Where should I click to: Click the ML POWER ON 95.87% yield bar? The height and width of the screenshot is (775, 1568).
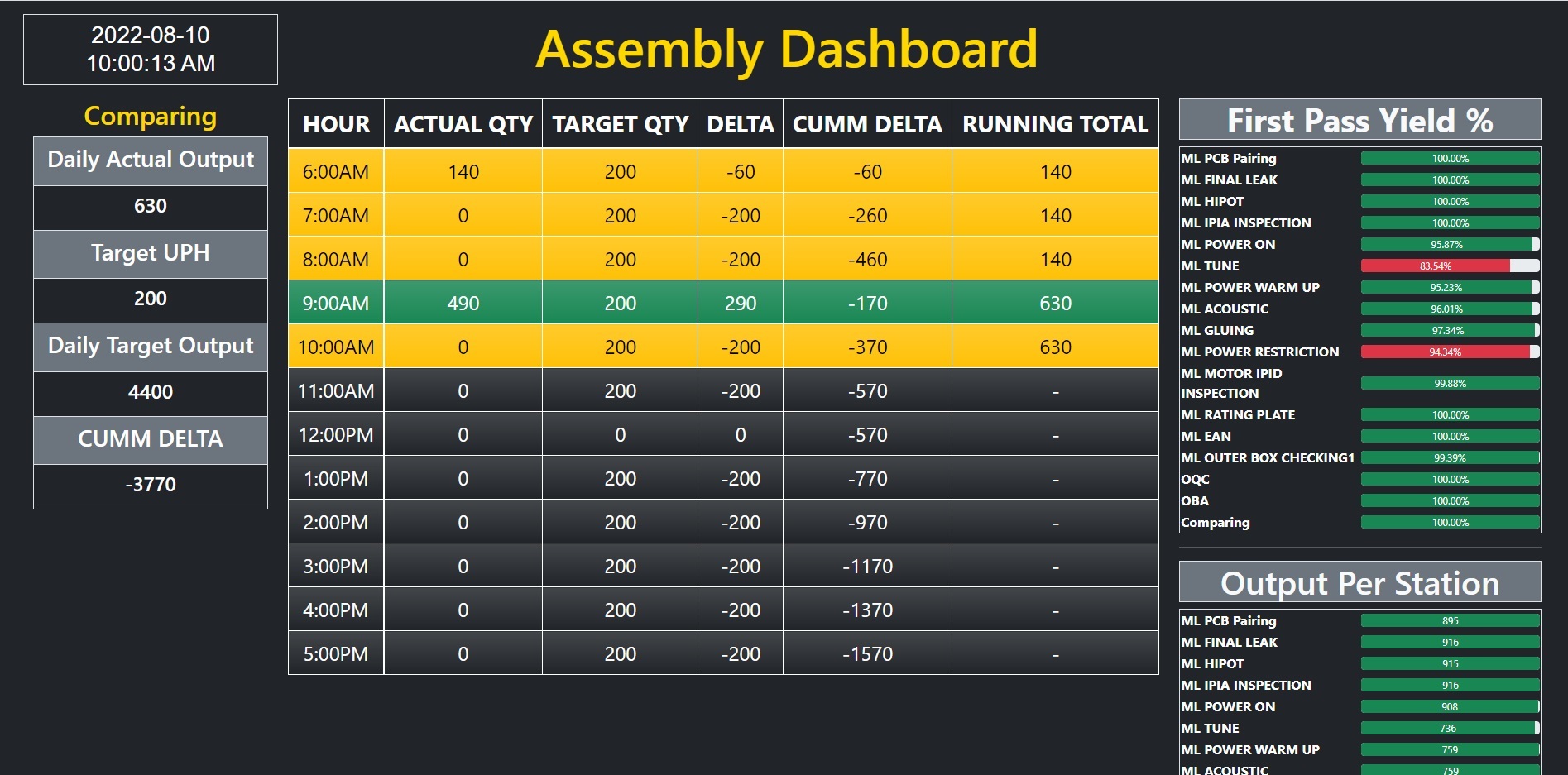pos(1447,244)
